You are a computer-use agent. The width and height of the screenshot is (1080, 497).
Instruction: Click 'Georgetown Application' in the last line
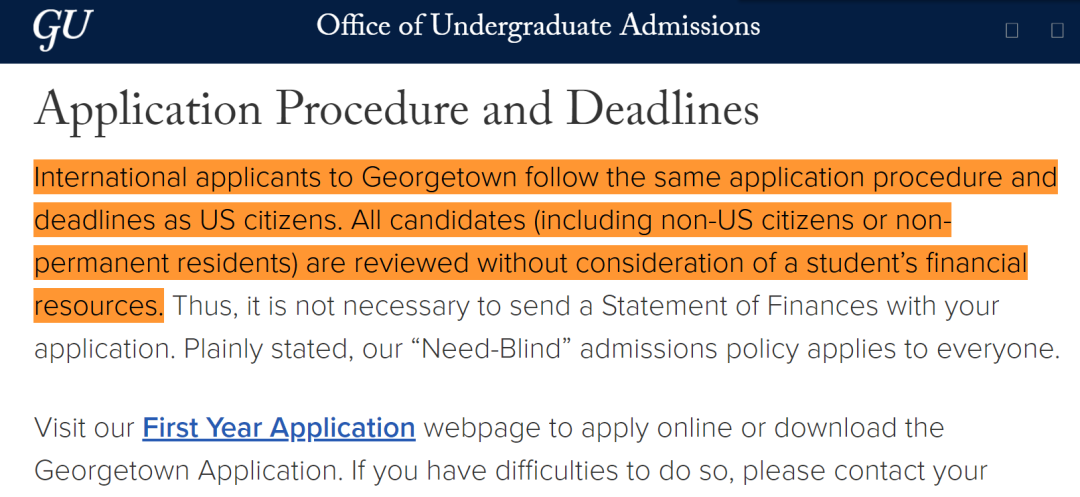188,471
